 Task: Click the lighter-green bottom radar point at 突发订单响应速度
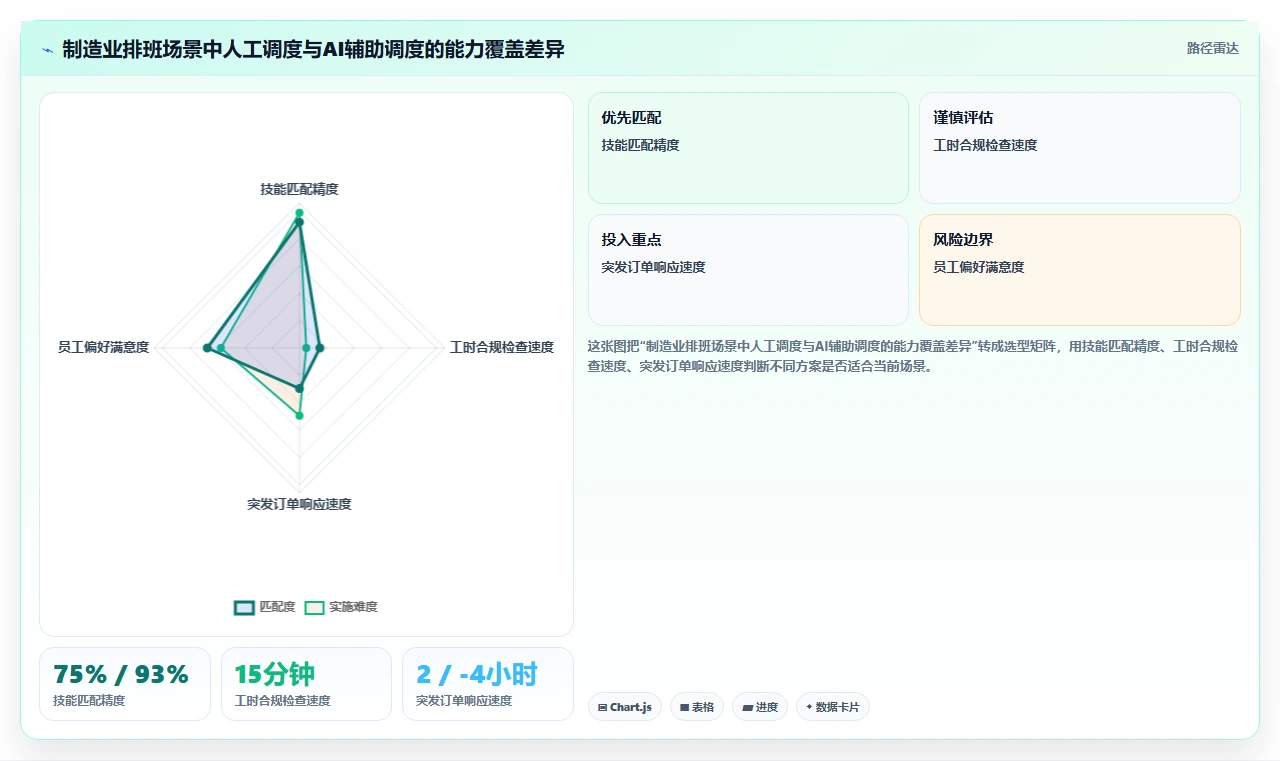click(x=299, y=415)
